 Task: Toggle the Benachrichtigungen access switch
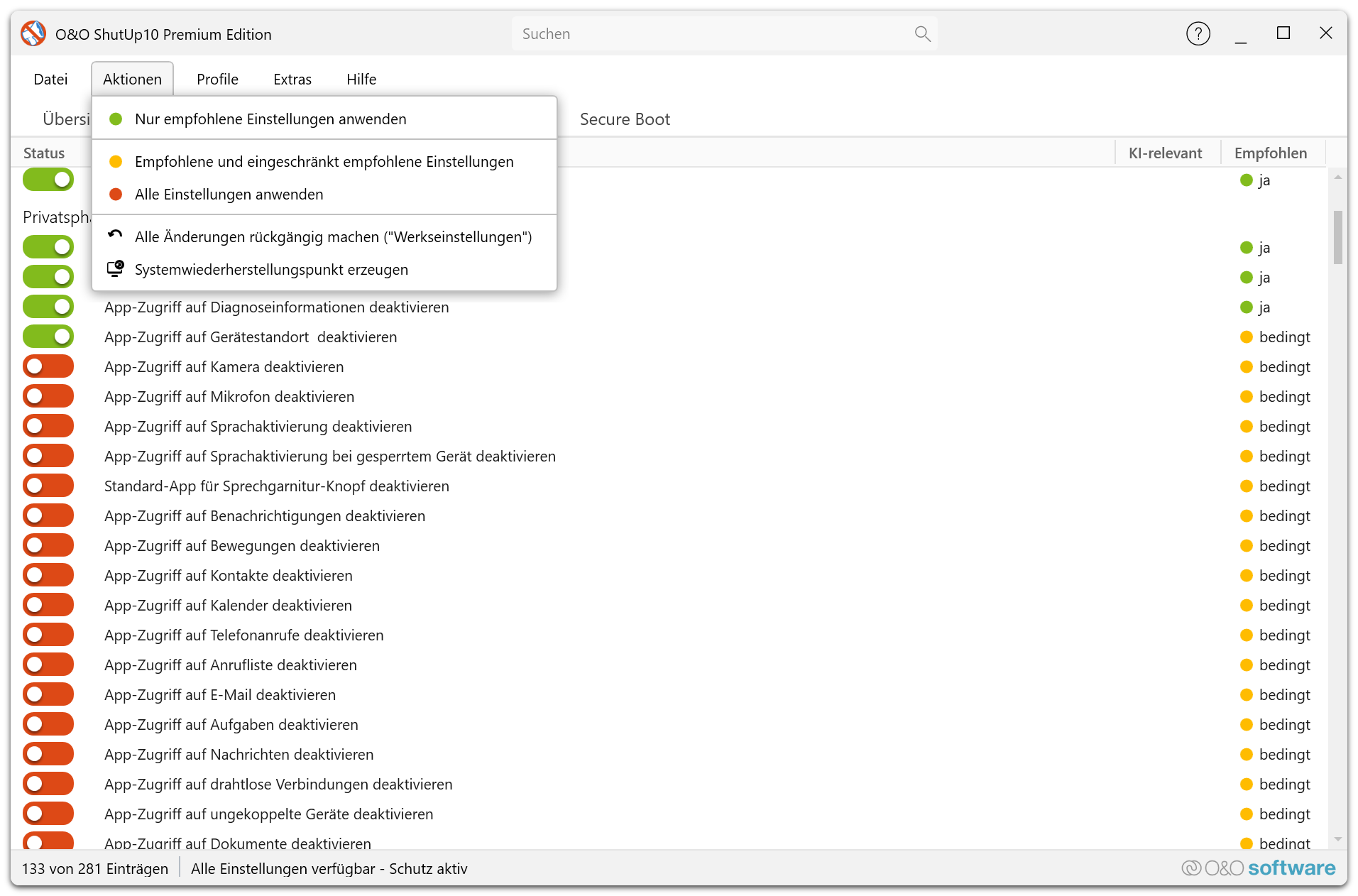(x=48, y=515)
